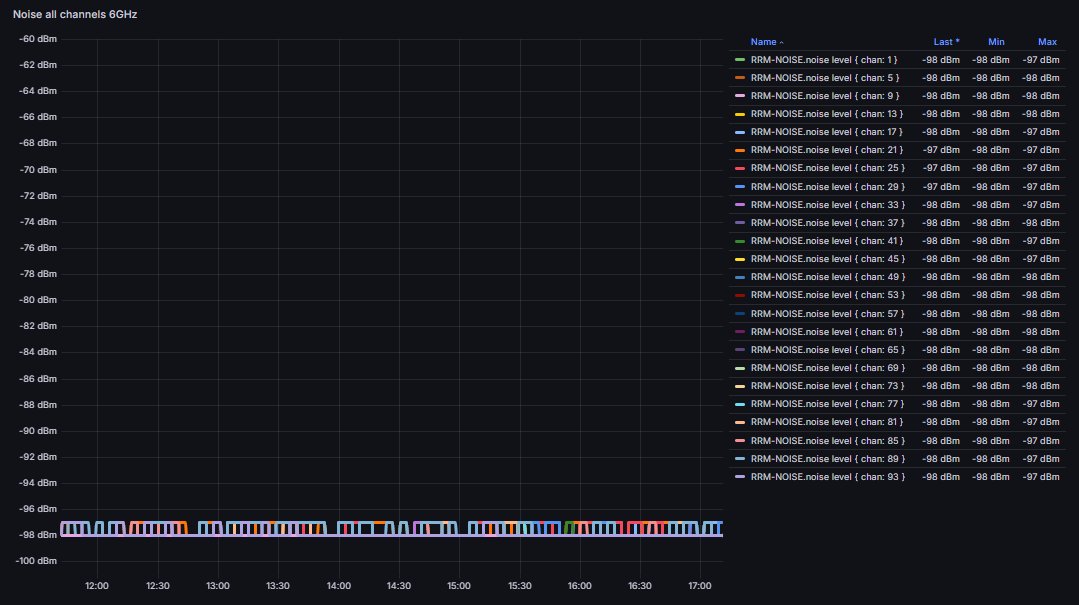The image size is (1079, 605).
Task: Click the -98 dBm Y-axis label
Action: (38, 535)
